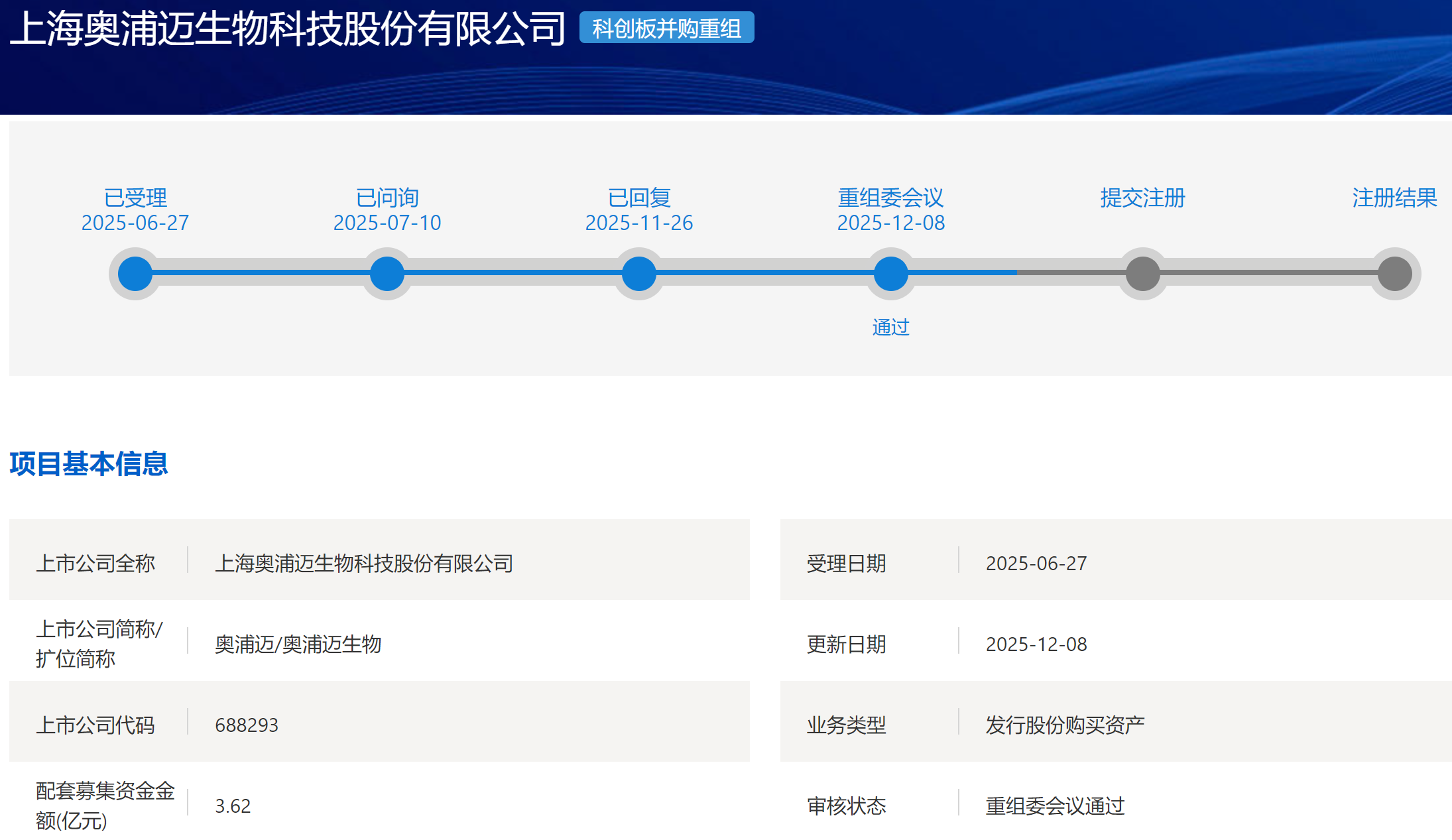
Task: Click the 科创板并购重组 tag badge
Action: tap(666, 29)
